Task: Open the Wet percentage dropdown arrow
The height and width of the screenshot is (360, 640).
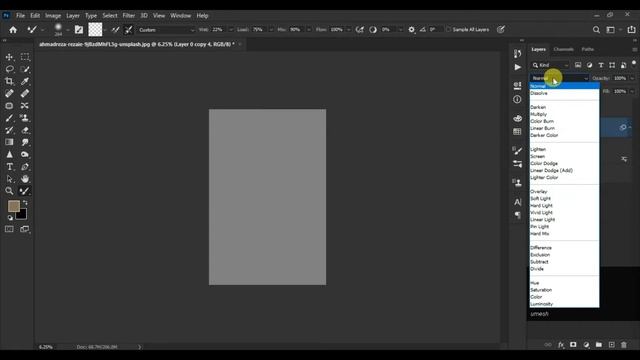Action: [231, 30]
